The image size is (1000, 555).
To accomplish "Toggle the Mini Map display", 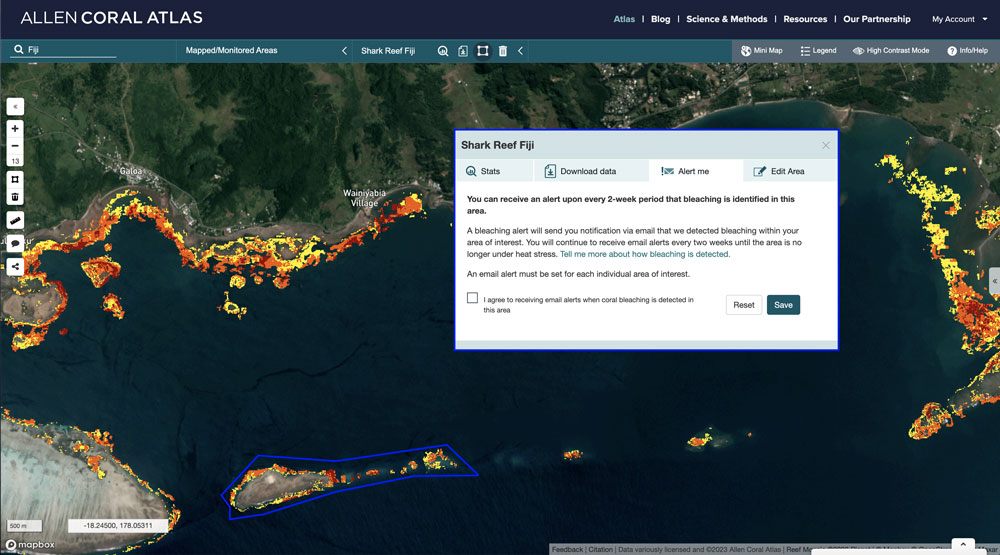I will pos(761,50).
